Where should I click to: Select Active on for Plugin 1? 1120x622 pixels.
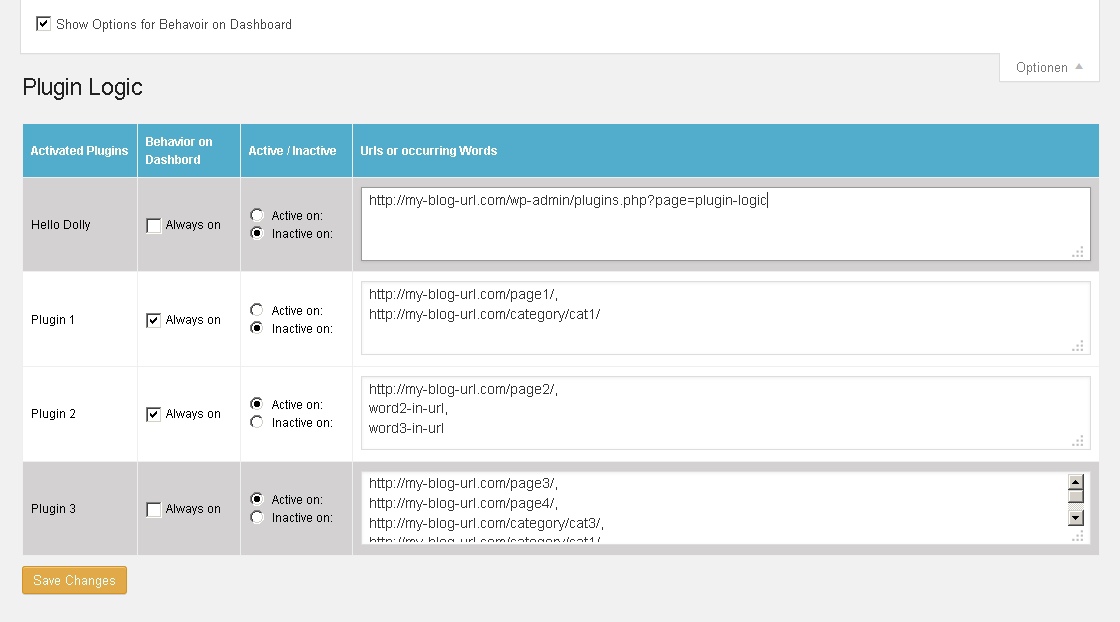click(257, 310)
